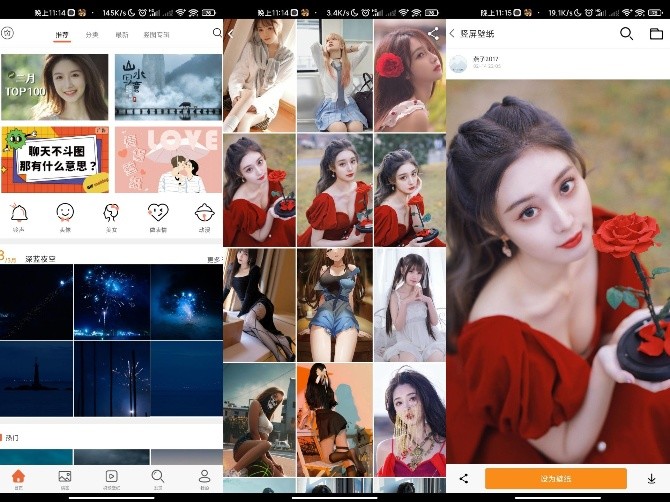Open the heart emoticon category icon
Image resolution: width=670 pixels, height=502 pixels.
158,213
